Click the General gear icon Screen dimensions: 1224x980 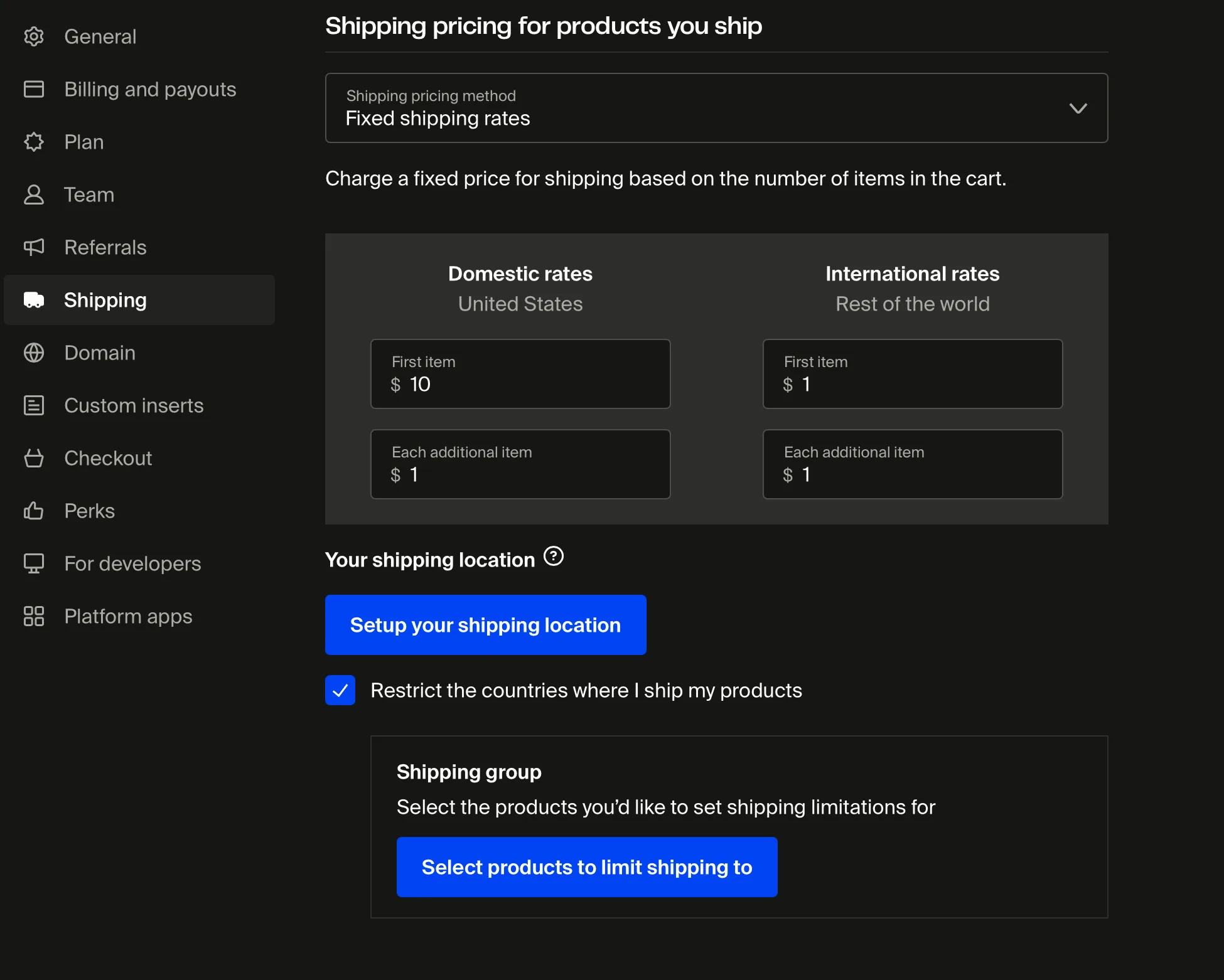pyautogui.click(x=34, y=36)
